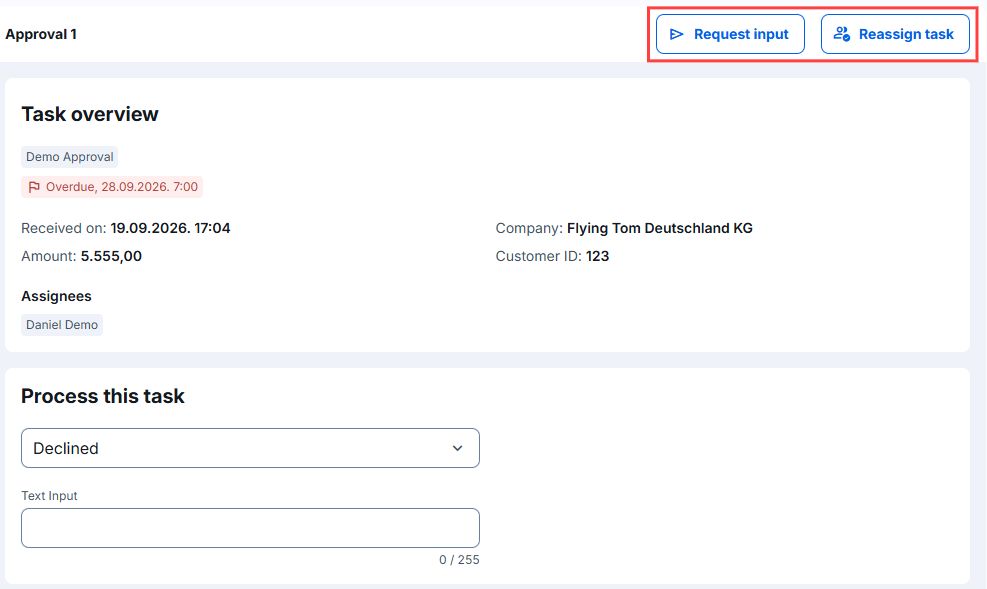Viewport: 987px width, 589px height.
Task: Click the overdue flag icon
Action: coord(34,187)
